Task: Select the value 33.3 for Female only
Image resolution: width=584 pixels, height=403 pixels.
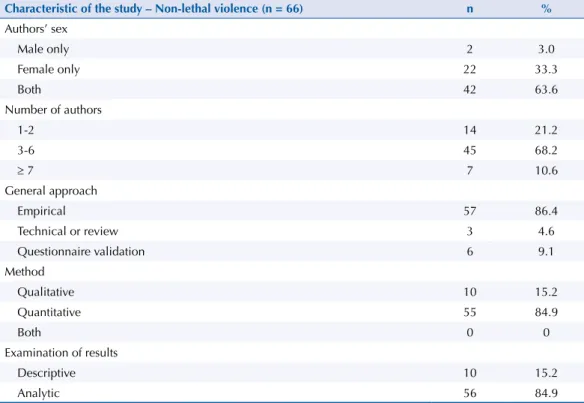Action: (x=546, y=69)
